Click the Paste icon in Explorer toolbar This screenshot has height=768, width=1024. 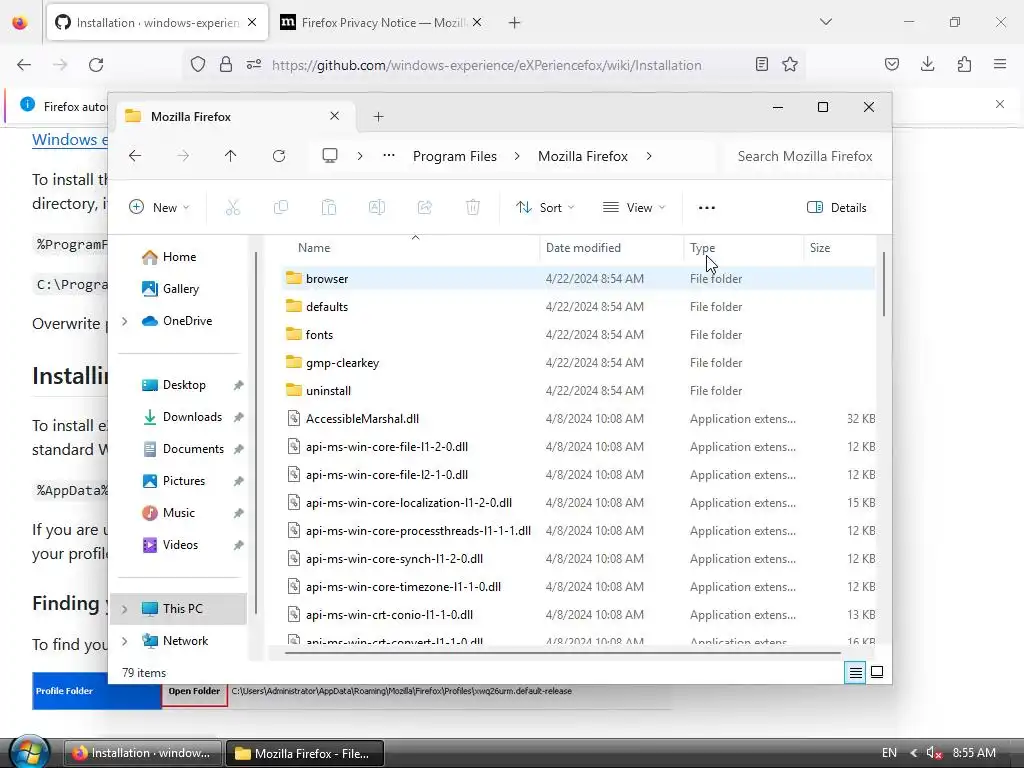[328, 208]
